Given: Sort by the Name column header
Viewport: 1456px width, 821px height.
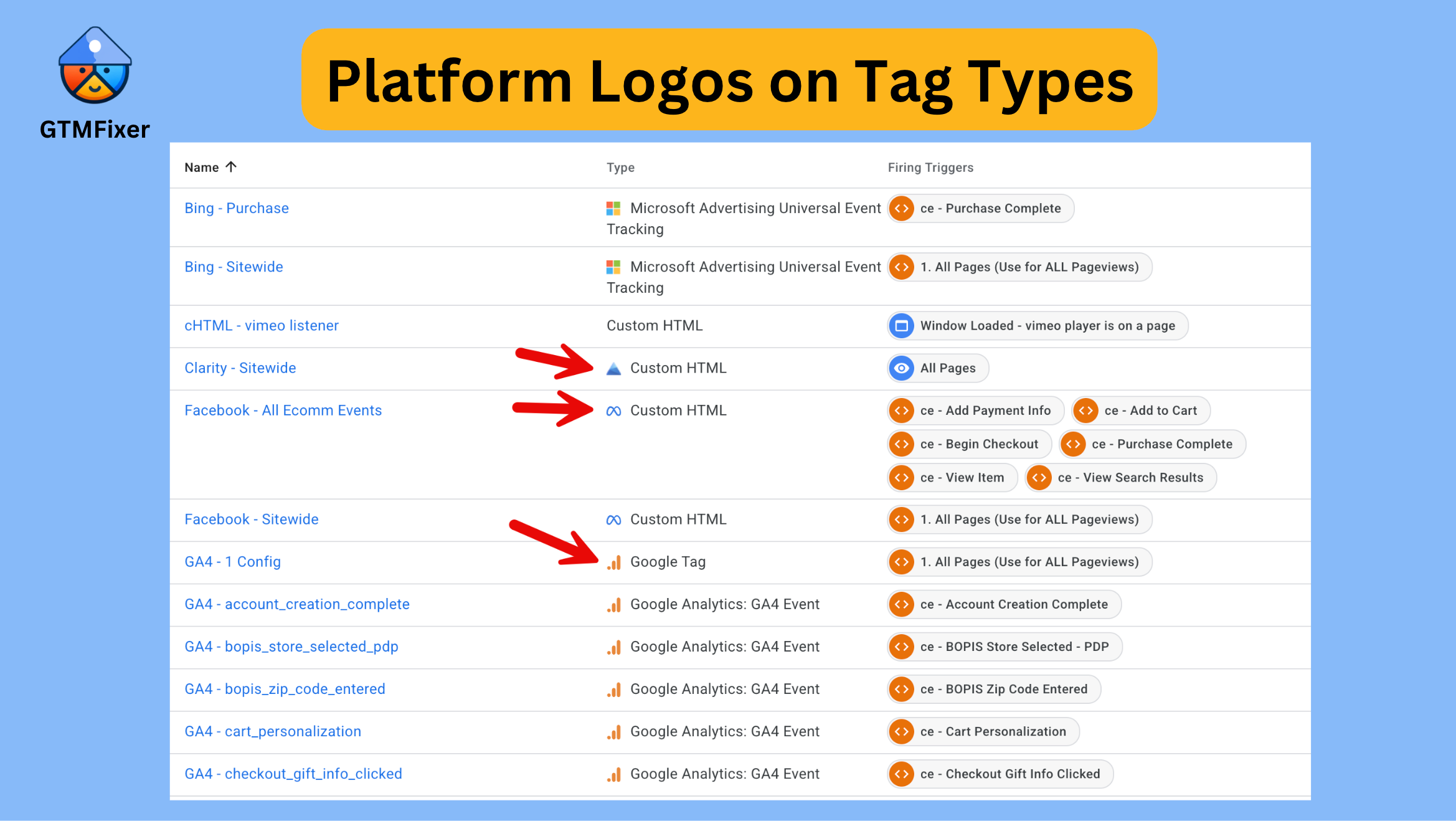Looking at the screenshot, I should click(202, 167).
